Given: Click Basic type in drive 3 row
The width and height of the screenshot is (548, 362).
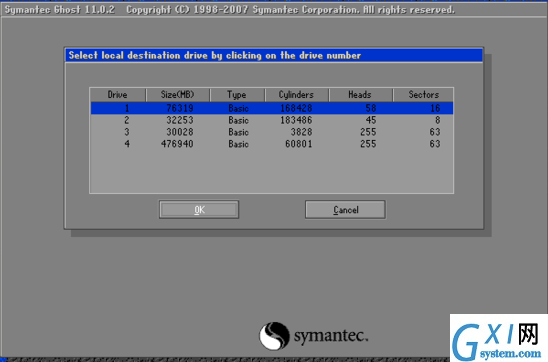Looking at the screenshot, I should (x=238, y=132).
